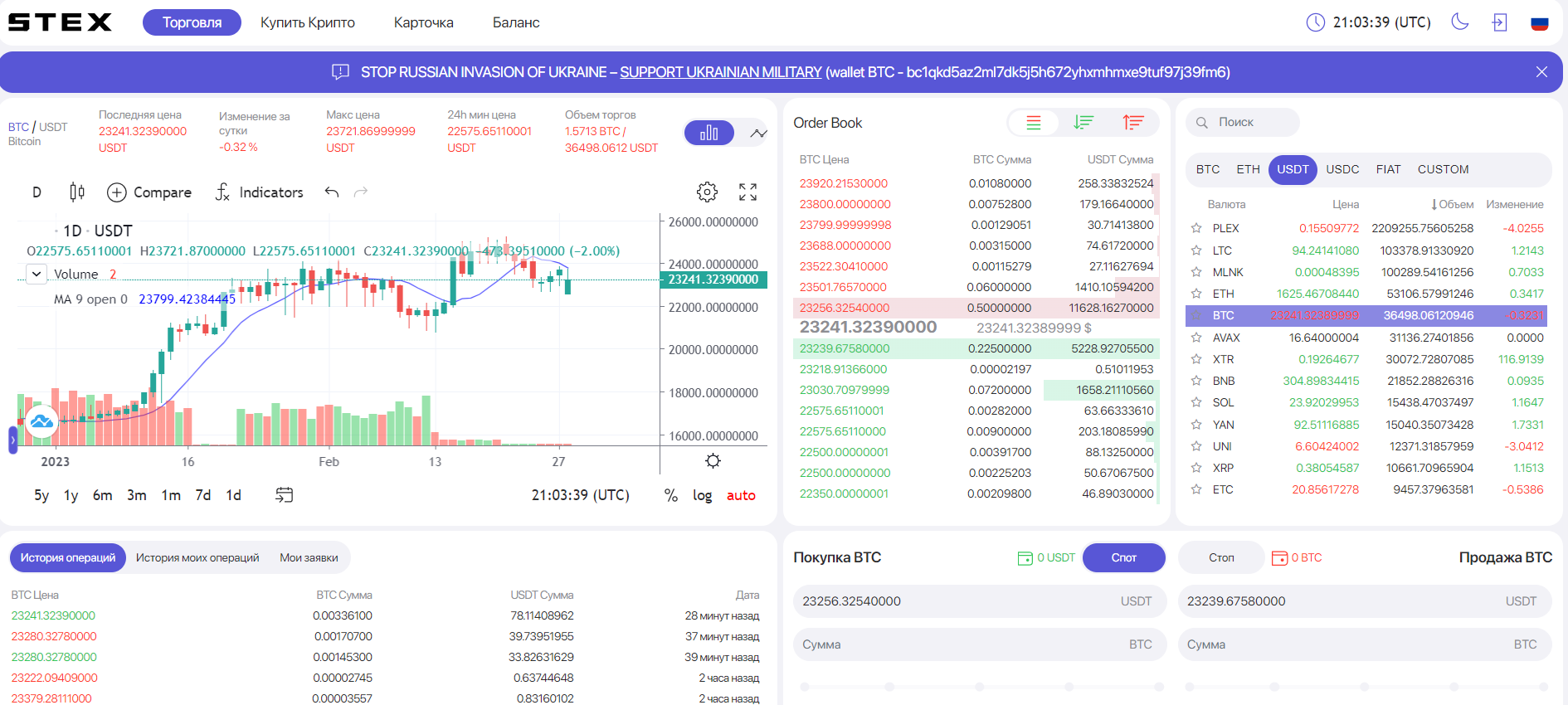
Task: Favorite the XRP pair star
Action: point(1196,468)
